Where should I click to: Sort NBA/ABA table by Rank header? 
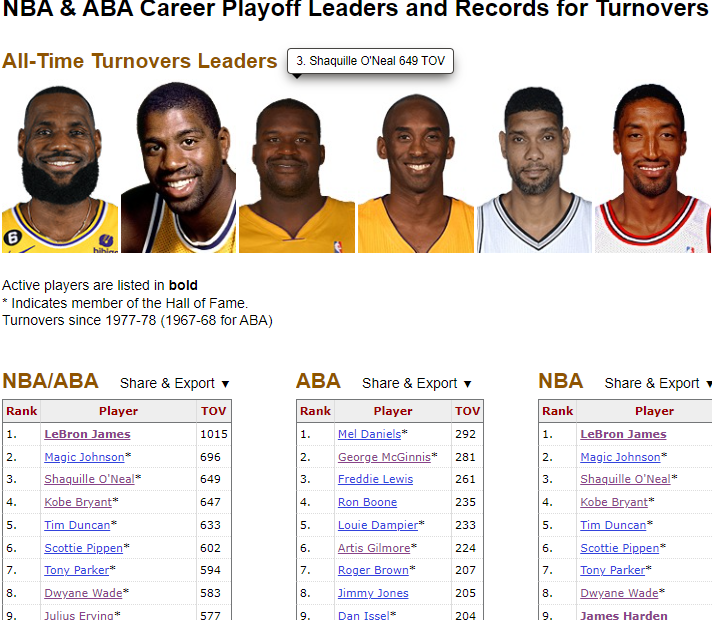pos(21,411)
